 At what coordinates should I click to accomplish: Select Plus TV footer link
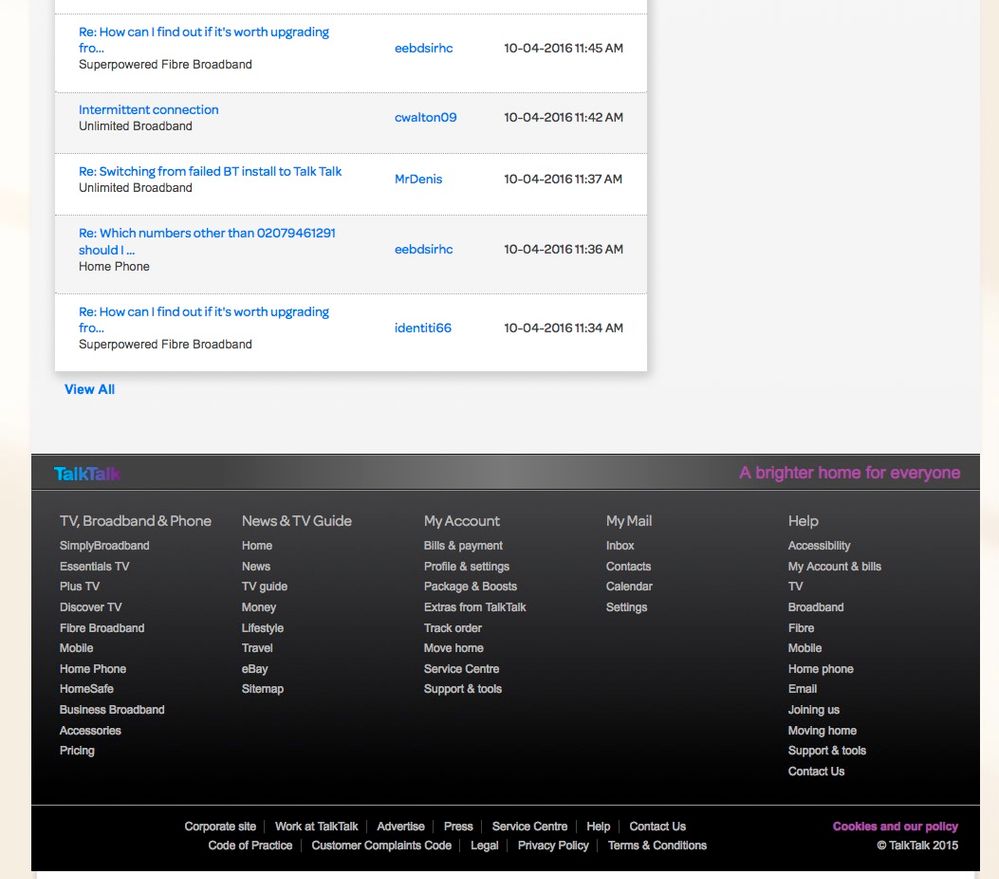(x=80, y=587)
